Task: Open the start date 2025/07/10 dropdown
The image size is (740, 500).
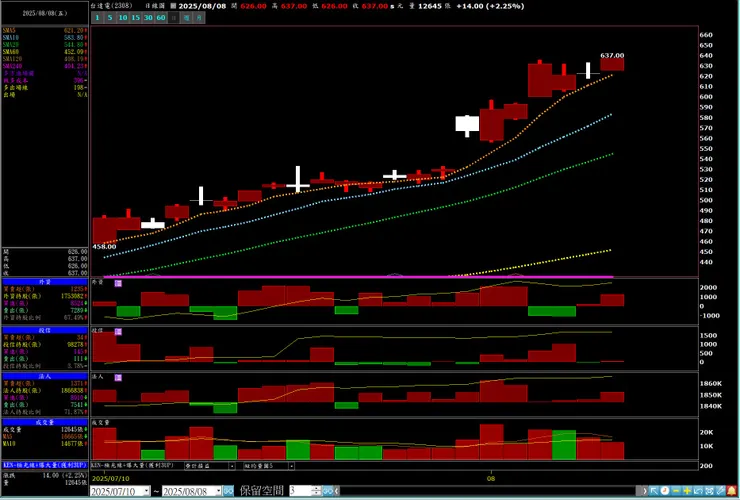Action: click(x=146, y=491)
